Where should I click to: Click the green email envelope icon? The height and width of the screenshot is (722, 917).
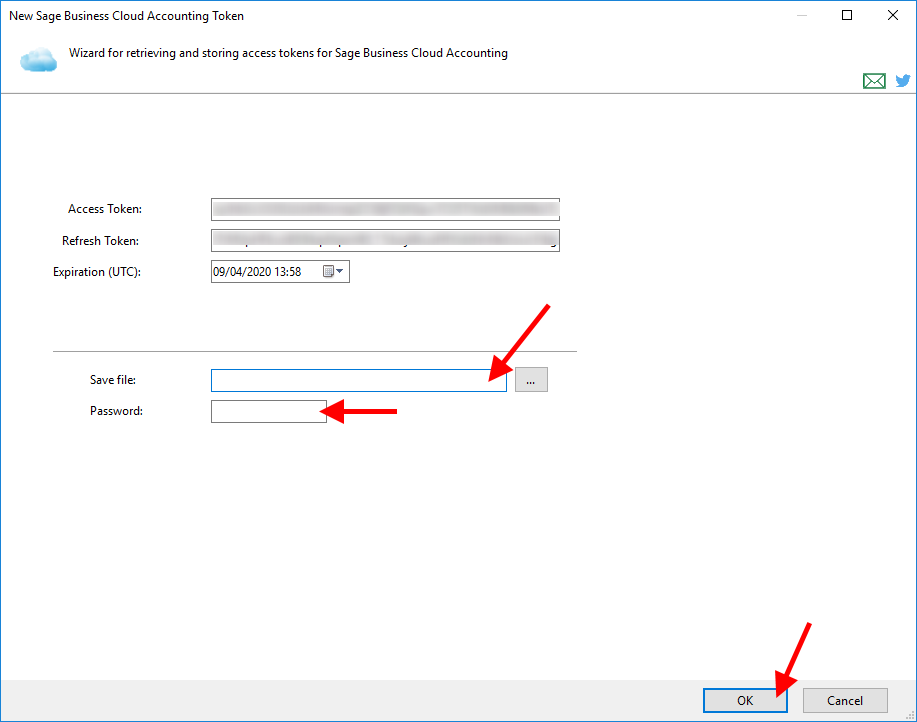click(x=874, y=81)
